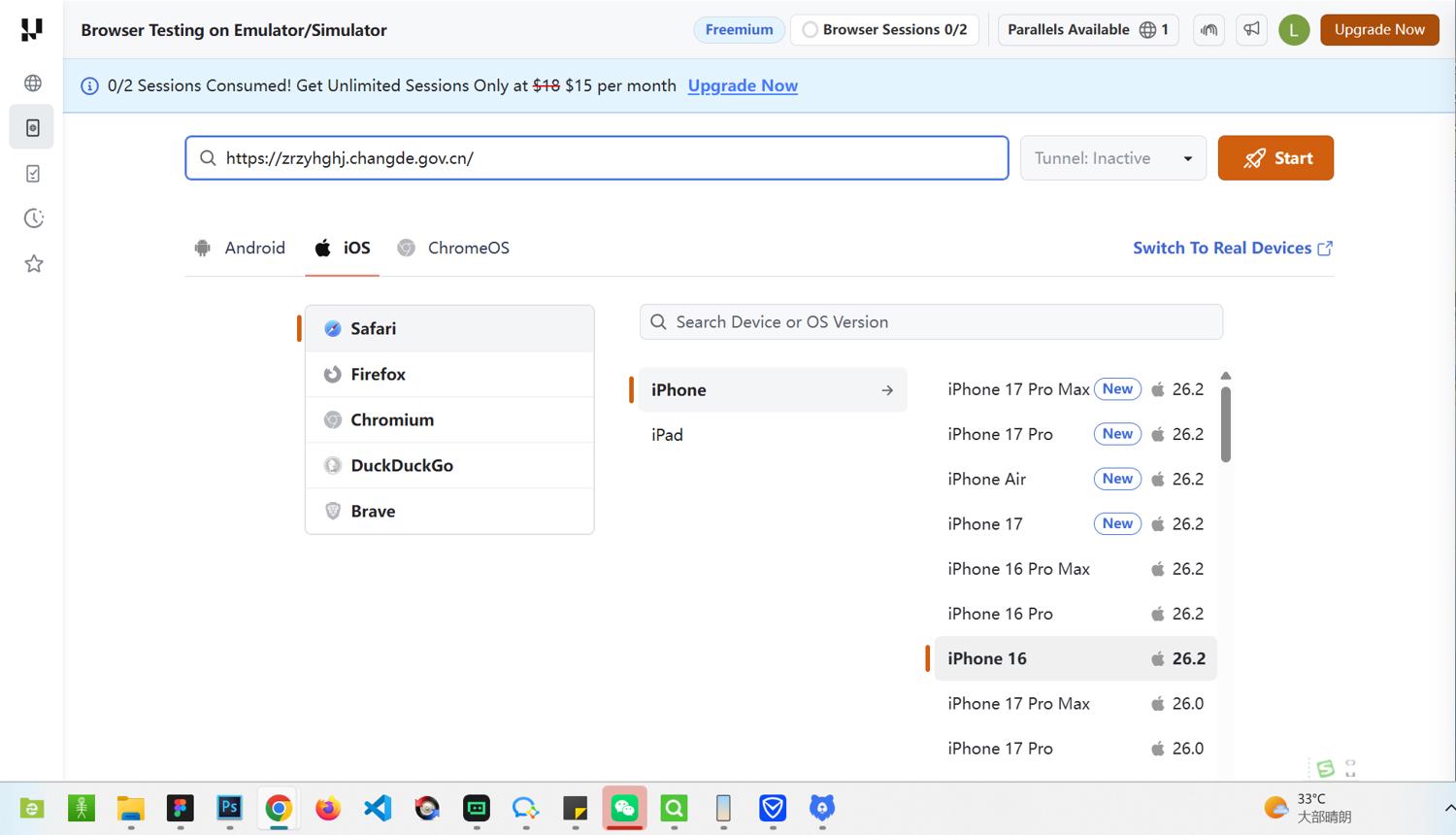Choose DuckDuckGo in browser list
The width and height of the screenshot is (1456, 835).
point(449,465)
